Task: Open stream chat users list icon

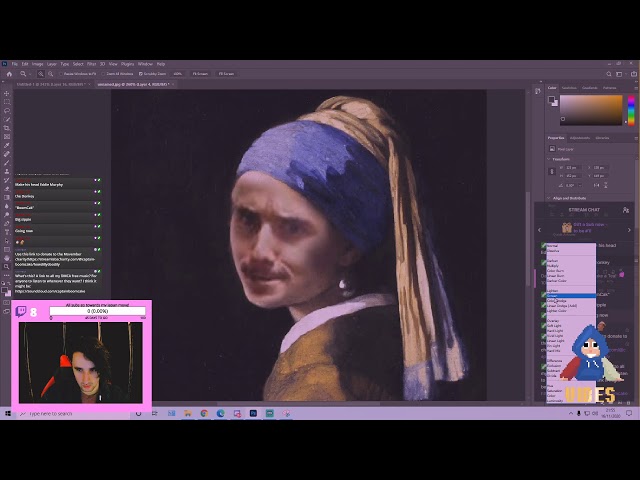Action: pyautogui.click(x=626, y=210)
